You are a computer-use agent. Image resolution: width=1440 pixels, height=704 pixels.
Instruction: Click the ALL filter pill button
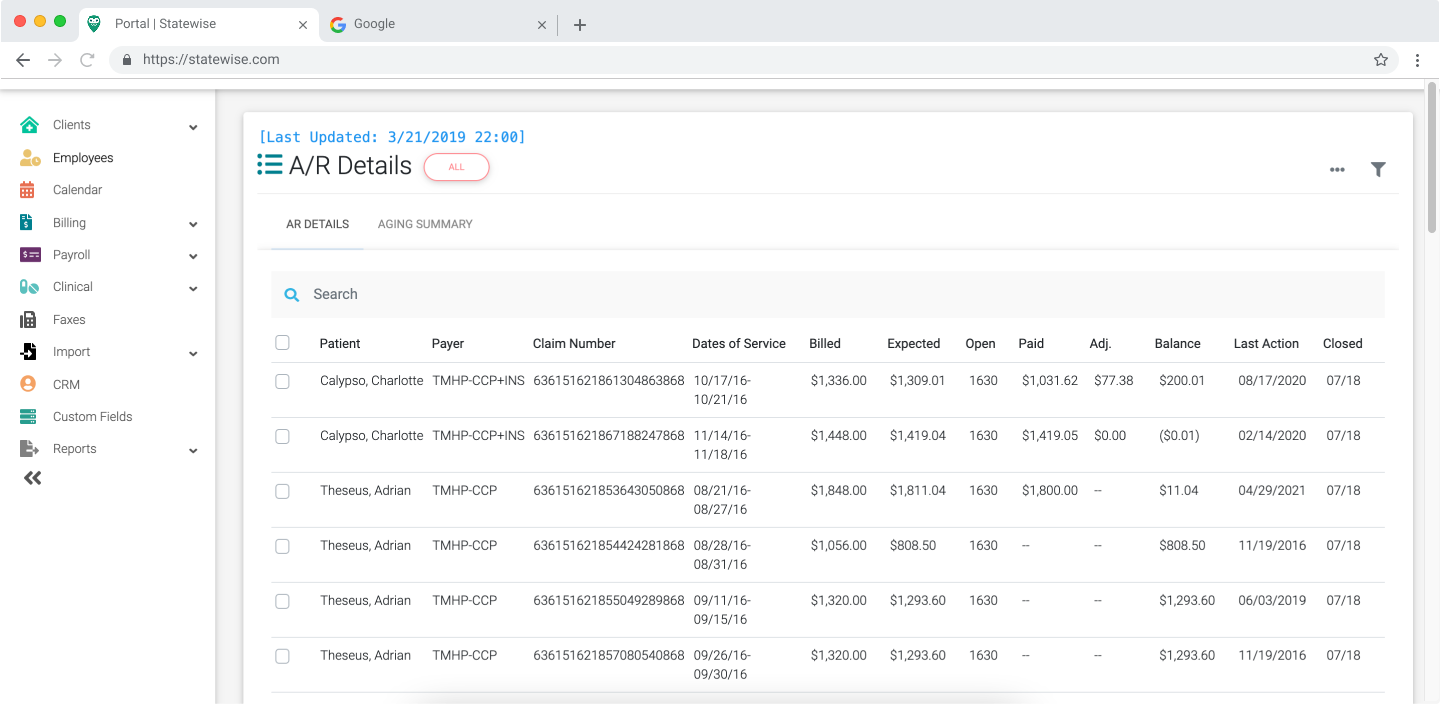(456, 167)
